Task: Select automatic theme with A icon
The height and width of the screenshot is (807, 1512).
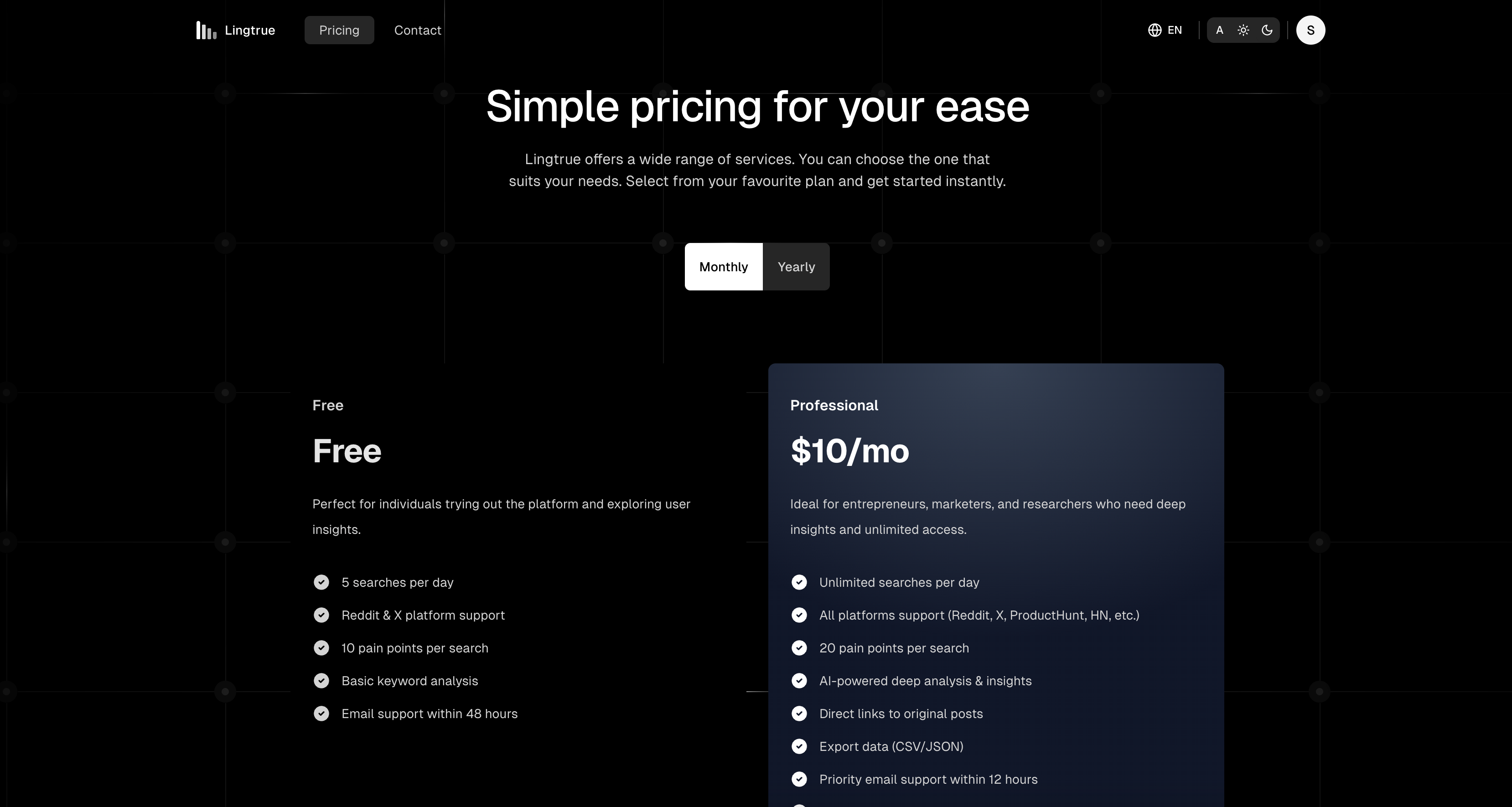Action: (1220, 30)
